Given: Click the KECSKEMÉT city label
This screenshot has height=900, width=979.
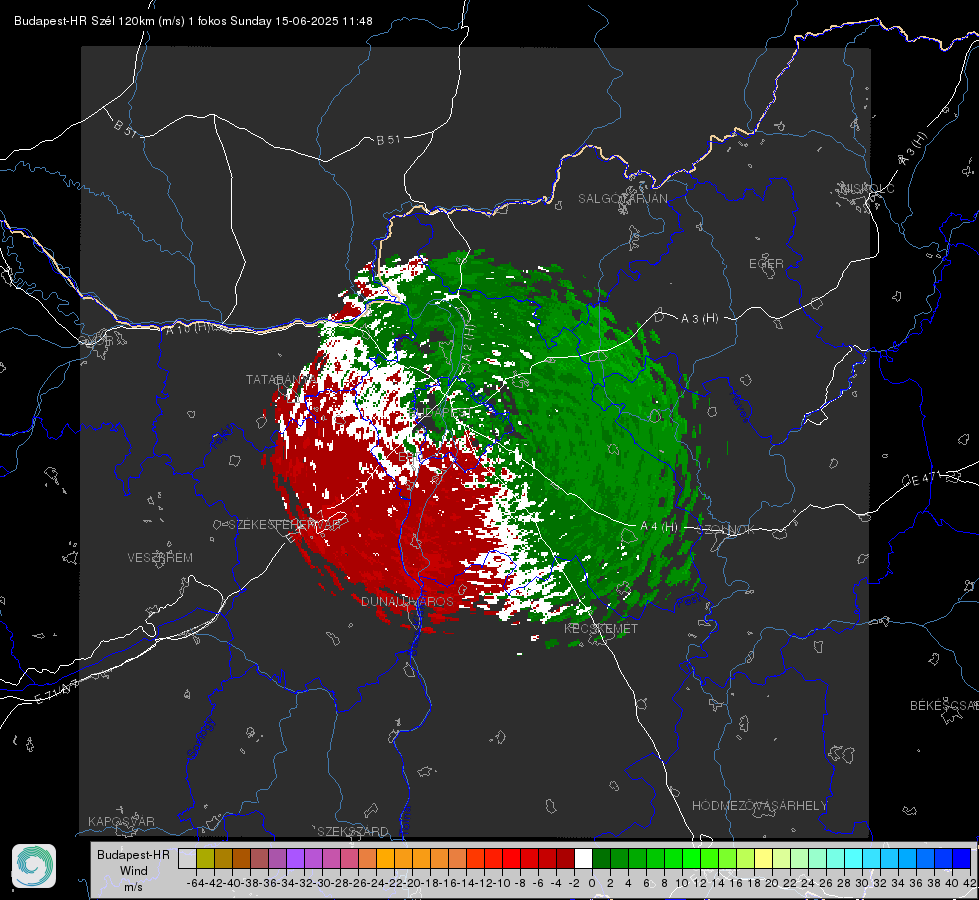Looking at the screenshot, I should point(601,628).
